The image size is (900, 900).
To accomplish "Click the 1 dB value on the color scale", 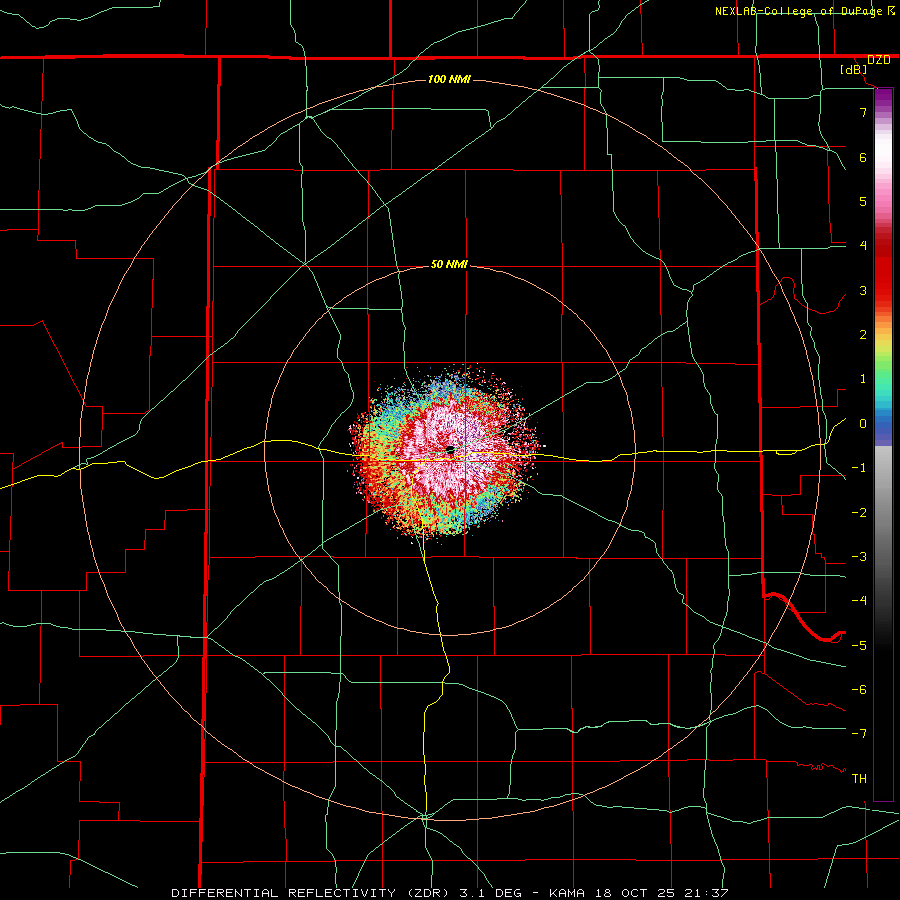I will click(x=863, y=379).
